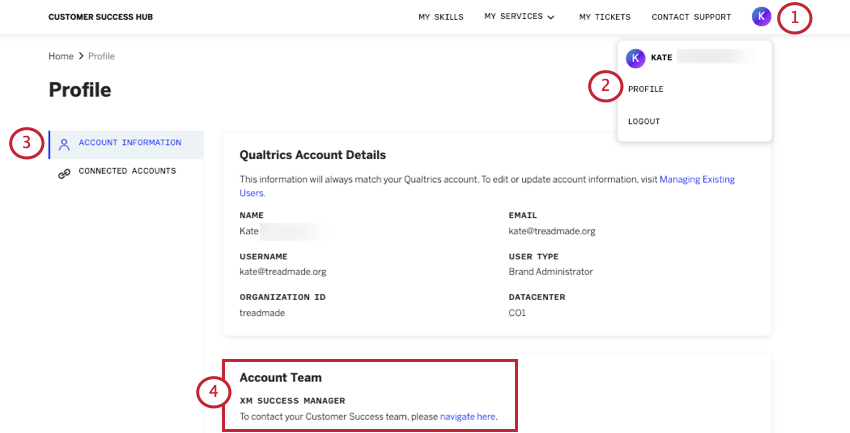
Task: Click the User Type field label
Action: pyautogui.click(x=533, y=257)
